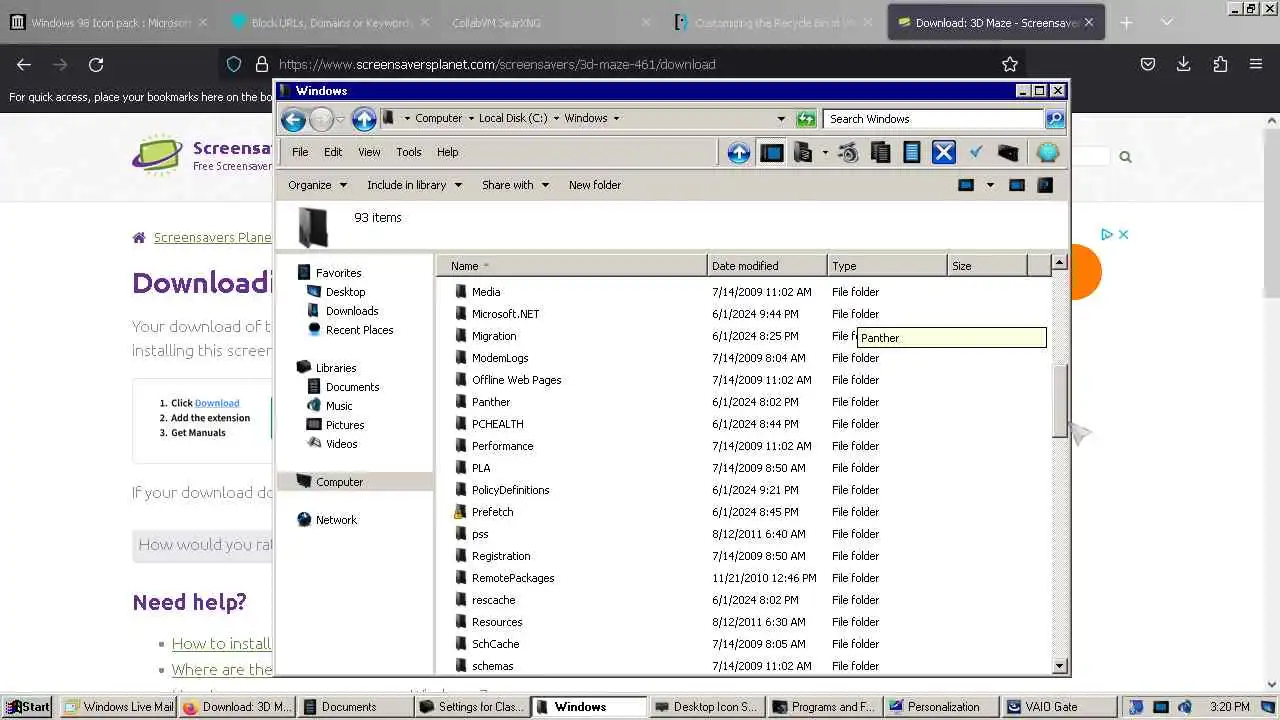Click the Change your view icon
Viewport: 1280px width, 720px height.
[x=966, y=185]
